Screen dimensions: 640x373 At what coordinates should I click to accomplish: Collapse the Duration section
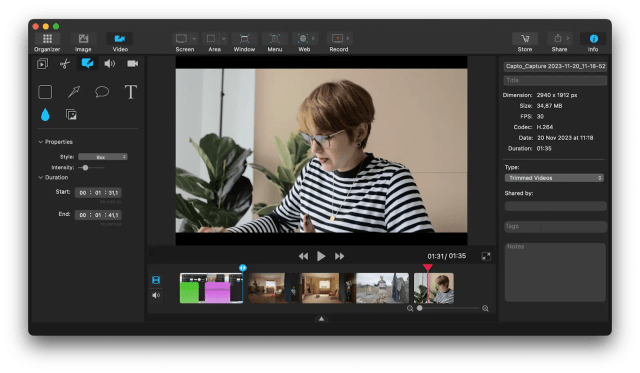pos(40,178)
